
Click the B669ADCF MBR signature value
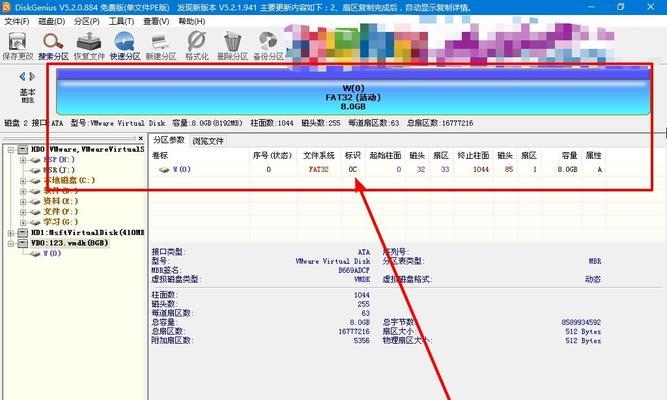tap(354, 270)
